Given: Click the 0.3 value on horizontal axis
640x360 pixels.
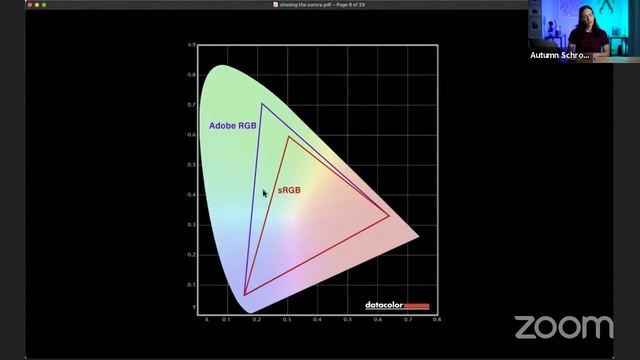Looking at the screenshot, I should (x=287, y=320).
